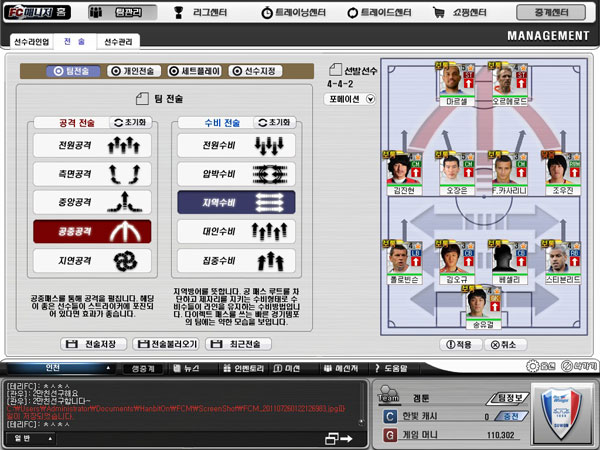Open the 선수라인업 tab
Viewport: 600px width, 450px height.
[28, 42]
